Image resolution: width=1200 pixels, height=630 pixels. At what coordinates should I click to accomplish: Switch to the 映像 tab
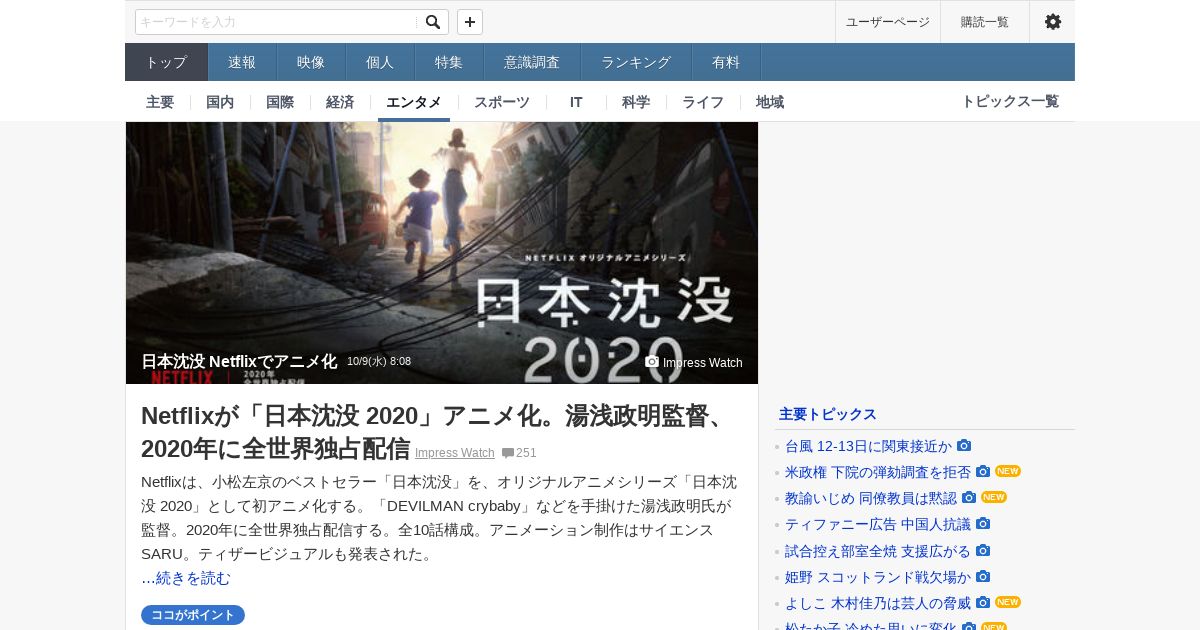[311, 62]
